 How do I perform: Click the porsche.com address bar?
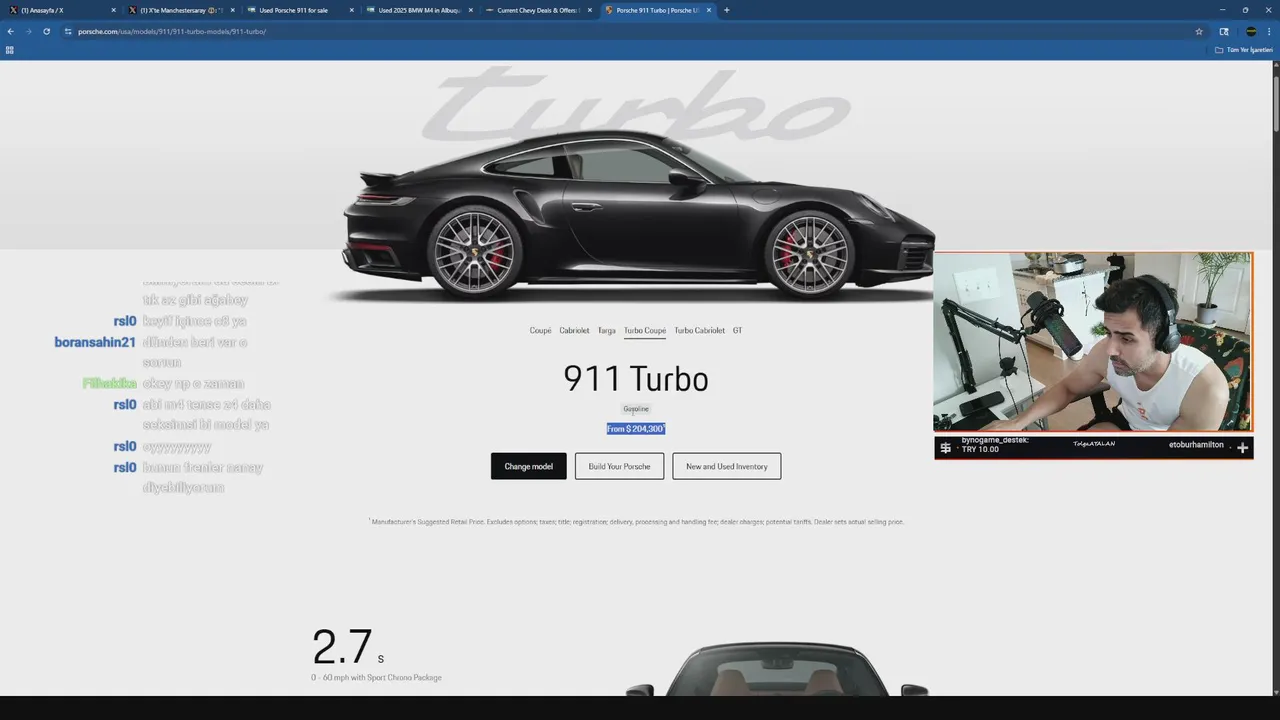click(630, 31)
